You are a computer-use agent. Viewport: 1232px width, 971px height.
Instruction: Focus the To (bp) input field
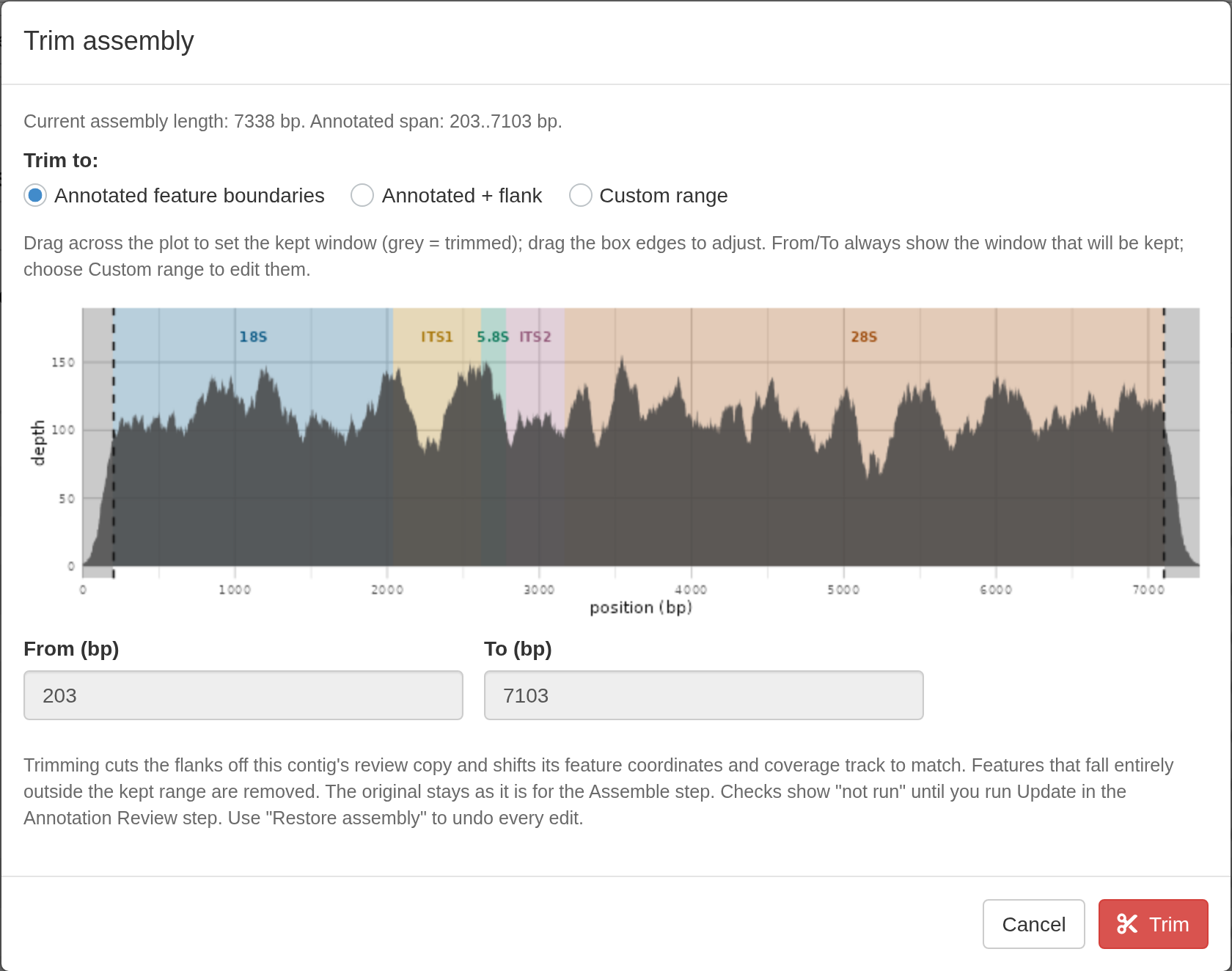point(704,695)
